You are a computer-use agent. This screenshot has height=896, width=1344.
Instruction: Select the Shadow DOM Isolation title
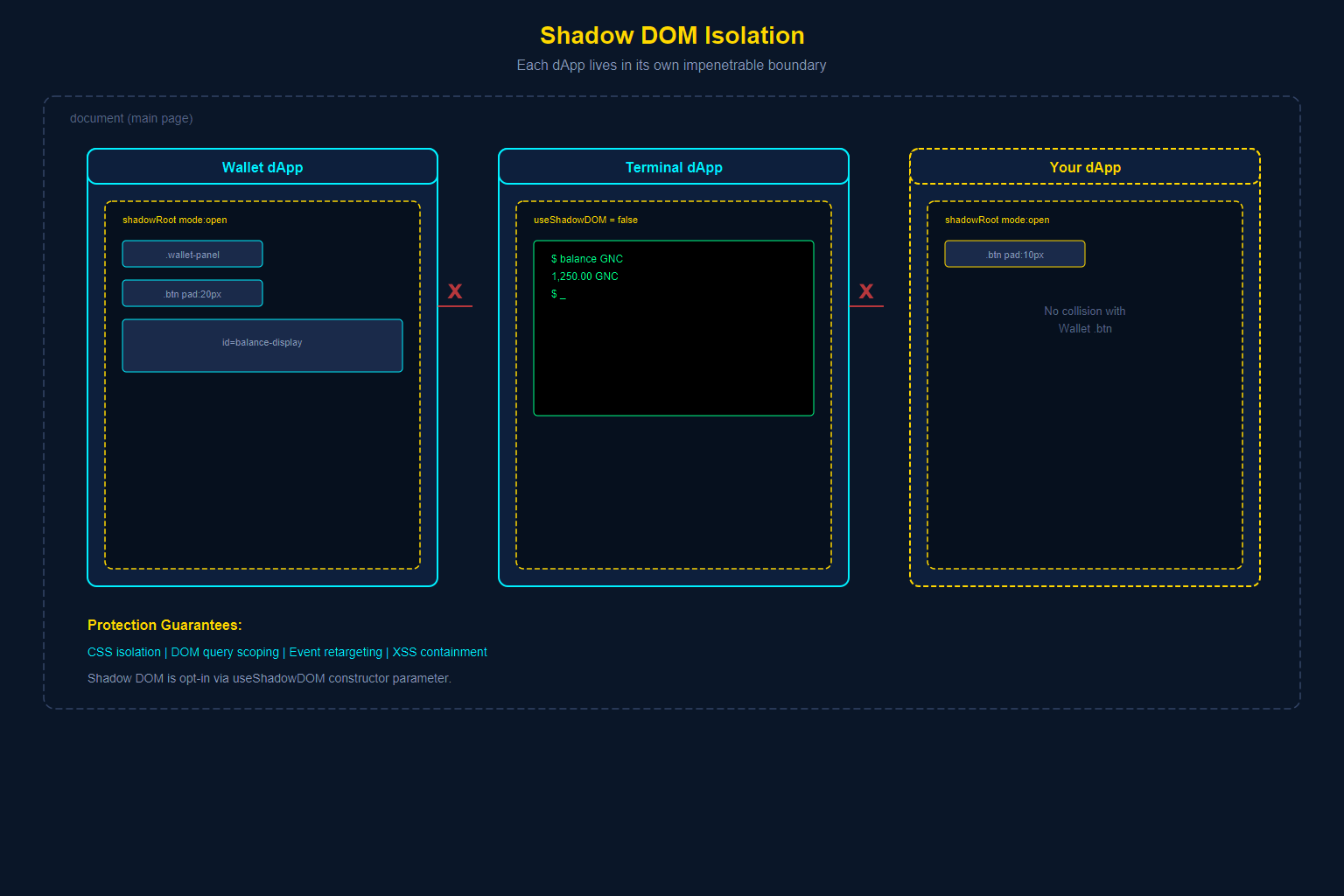pos(672,36)
